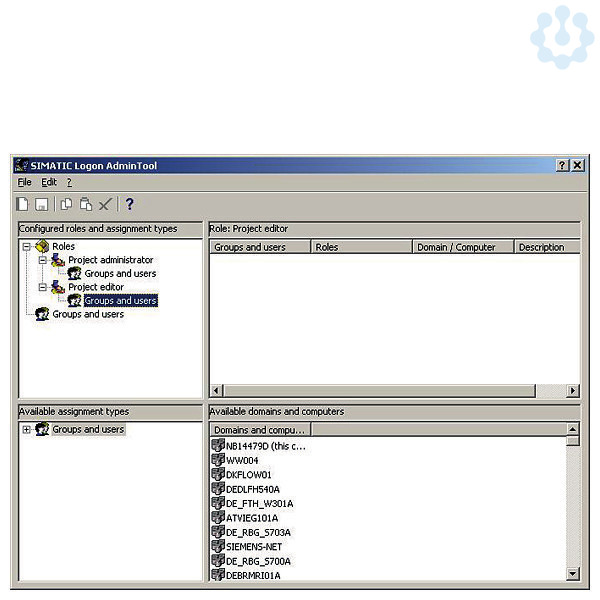Click the Delete X toolbar icon
Viewport: 600px width, 600px height.
(105, 204)
